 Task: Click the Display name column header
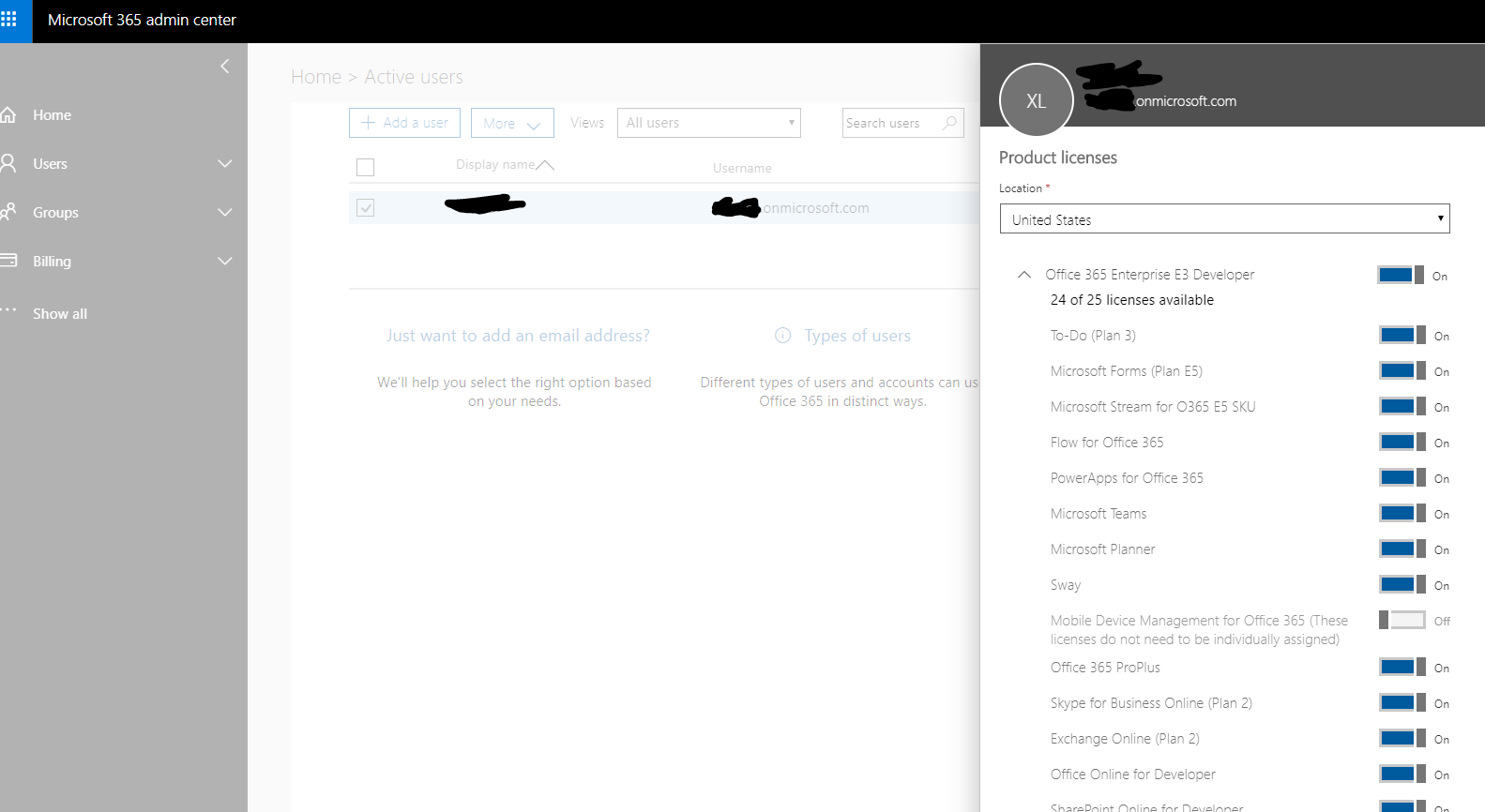(495, 165)
